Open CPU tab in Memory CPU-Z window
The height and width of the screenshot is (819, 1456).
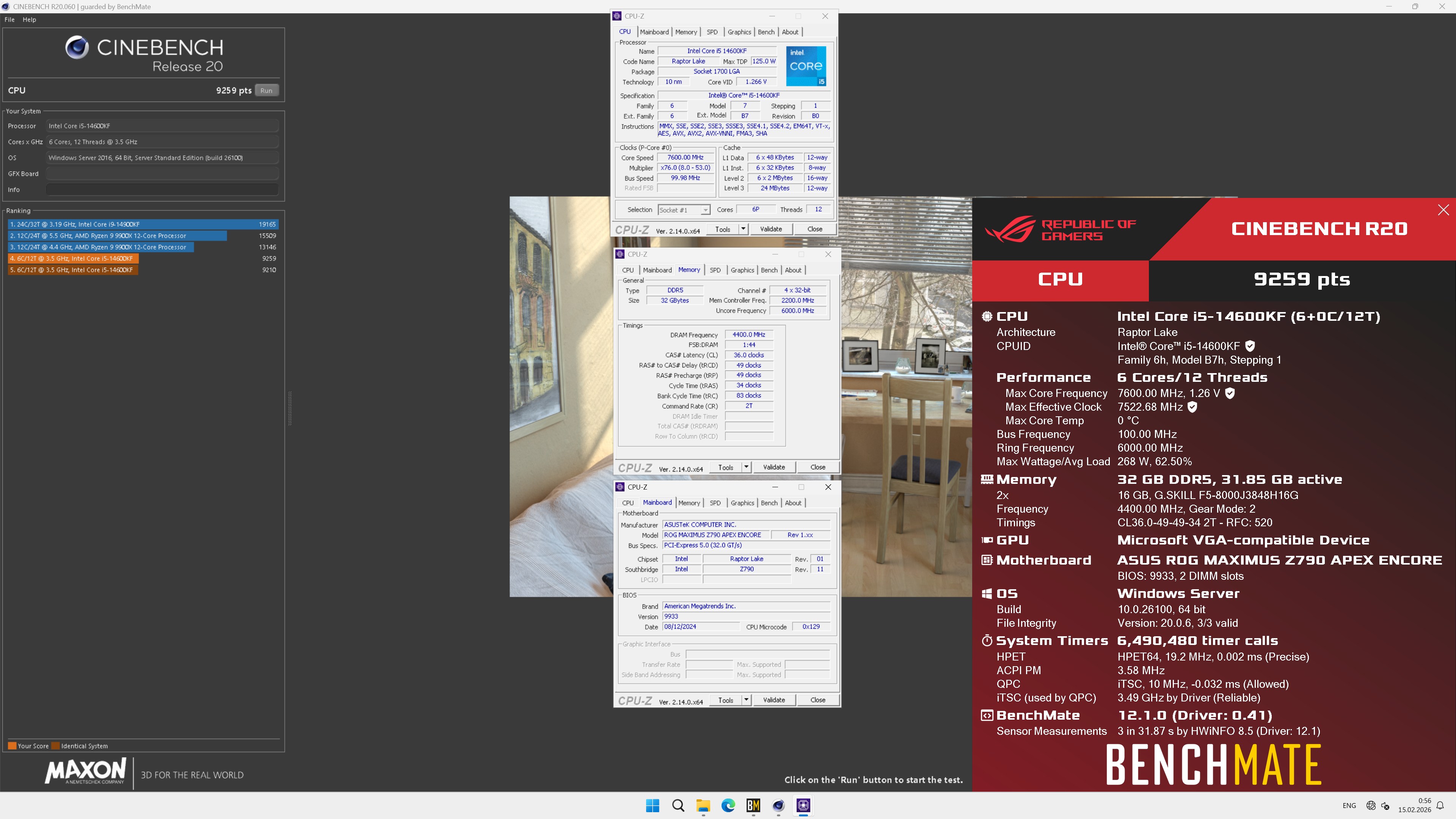point(628,270)
